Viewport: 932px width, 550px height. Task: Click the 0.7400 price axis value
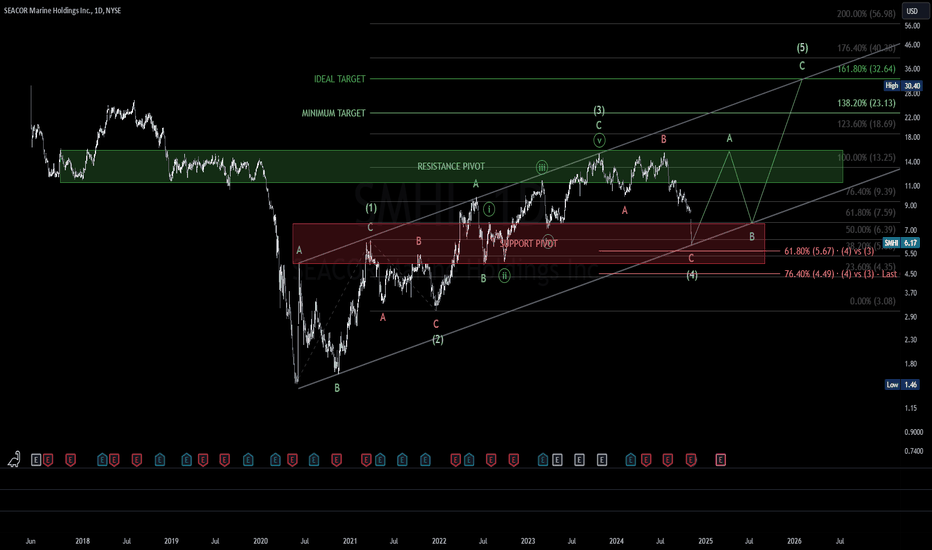pos(914,451)
